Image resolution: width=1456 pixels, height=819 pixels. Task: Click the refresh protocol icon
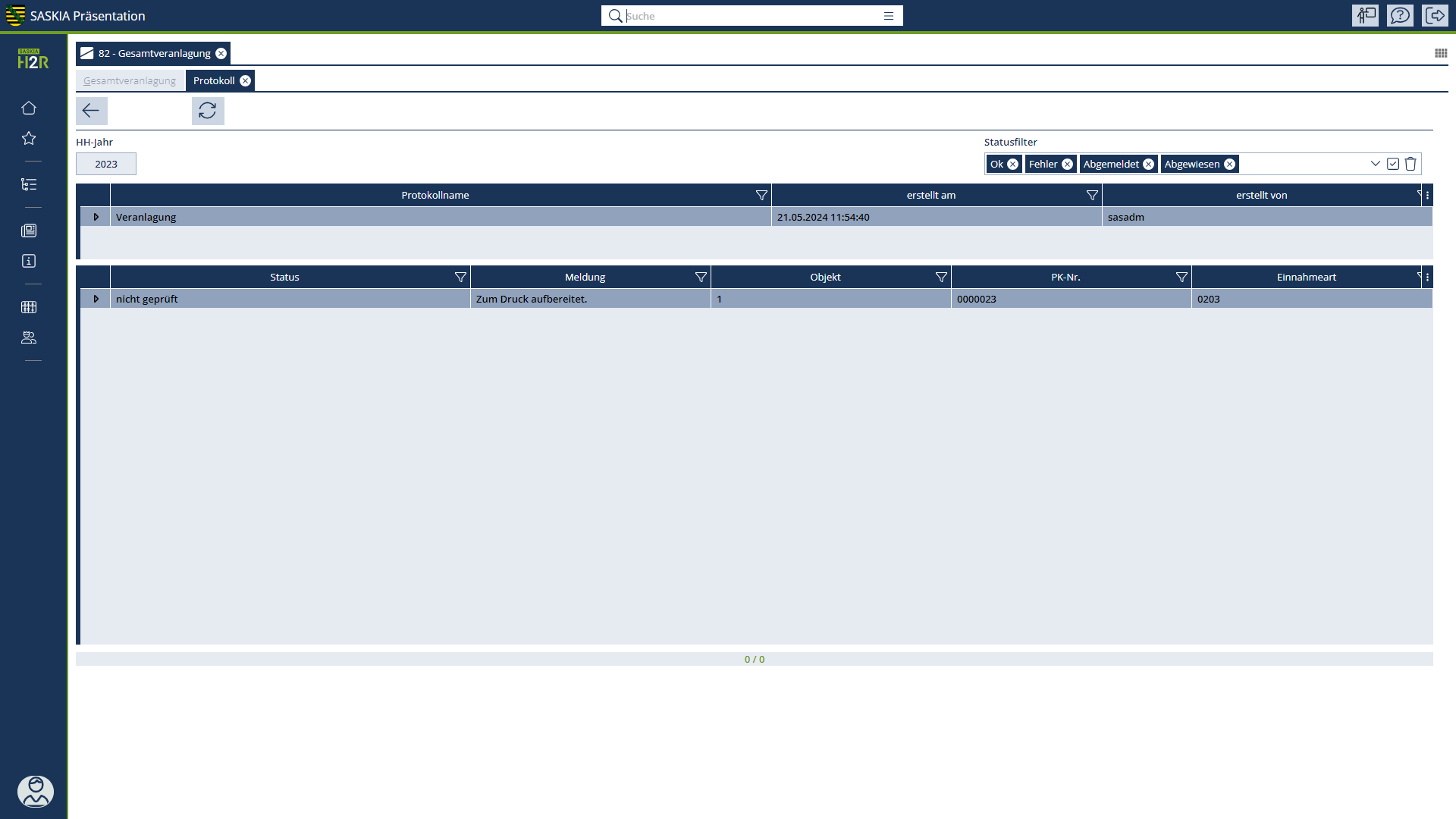(x=208, y=111)
